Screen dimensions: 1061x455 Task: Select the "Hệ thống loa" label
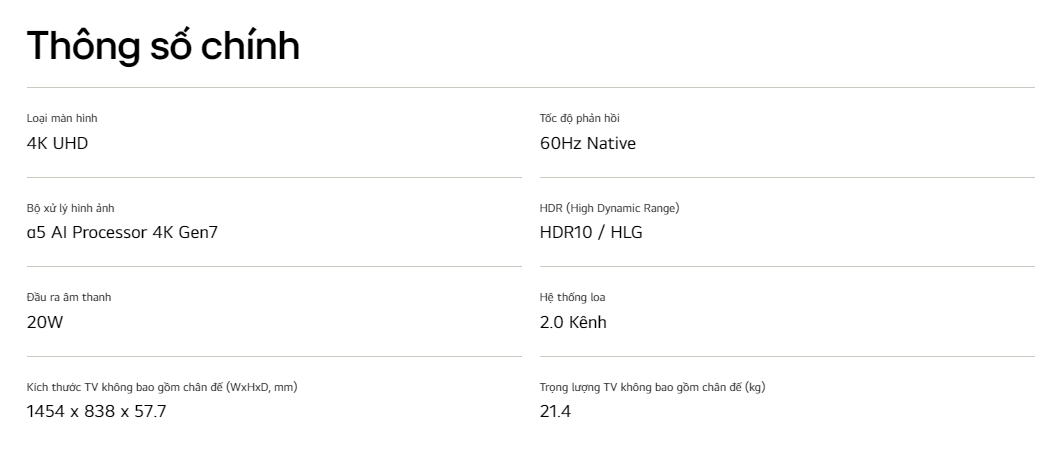[572, 297]
